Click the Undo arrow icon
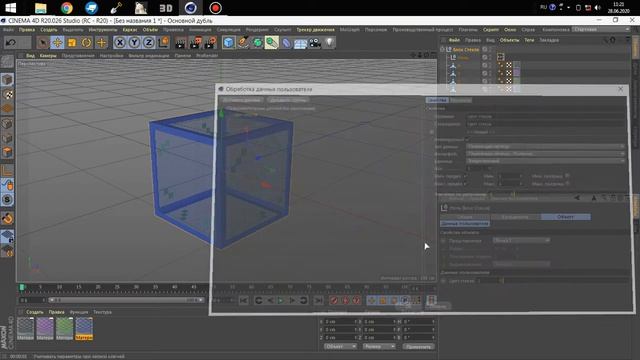This screenshot has width=640, height=360. click(11, 42)
